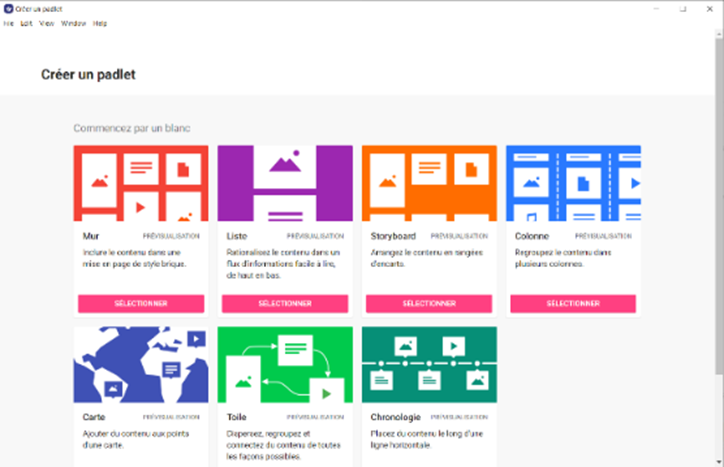The width and height of the screenshot is (724, 467).
Task: Open the View menu
Action: pyautogui.click(x=47, y=23)
